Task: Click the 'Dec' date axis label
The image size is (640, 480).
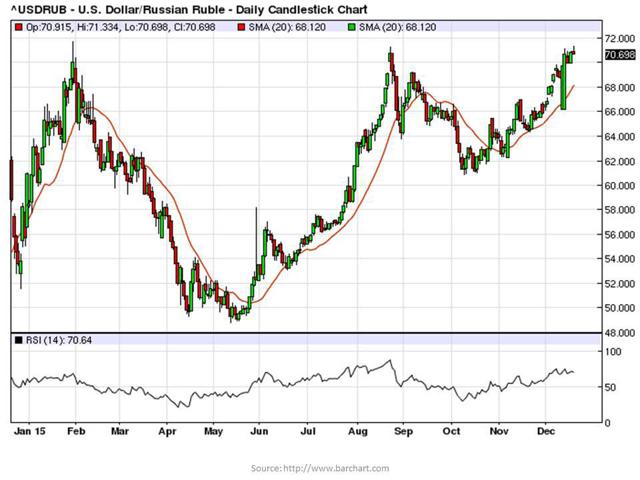Action: tap(546, 431)
